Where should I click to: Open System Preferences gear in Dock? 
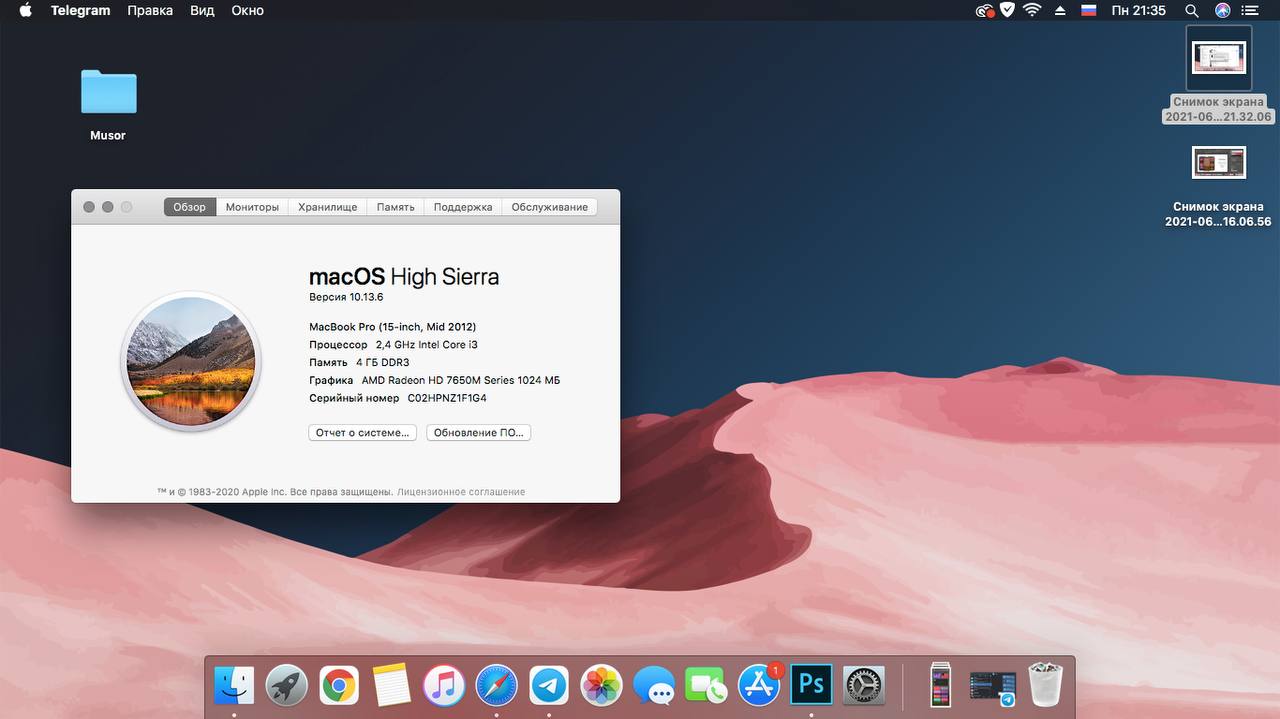[864, 686]
